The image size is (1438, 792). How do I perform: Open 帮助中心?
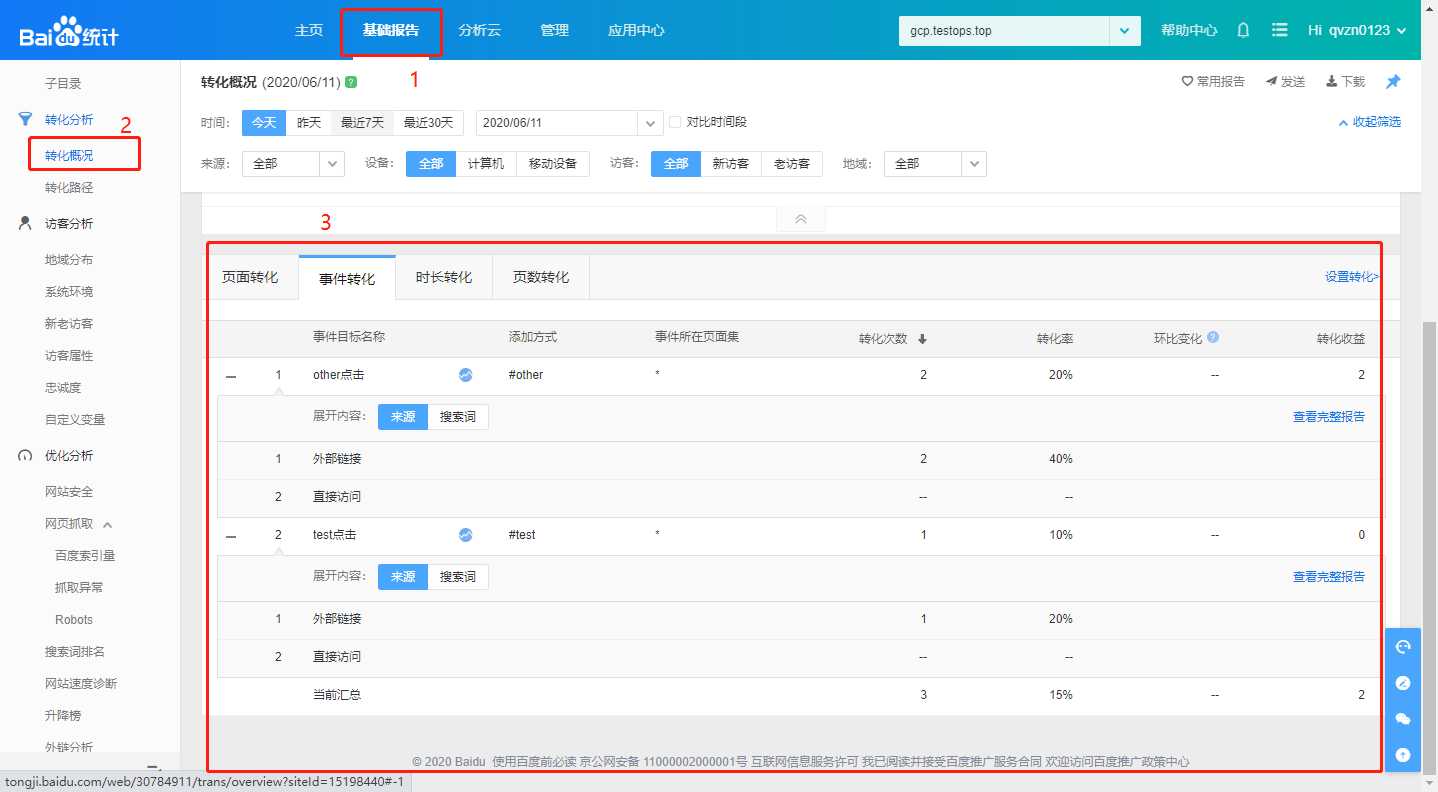click(x=1189, y=30)
